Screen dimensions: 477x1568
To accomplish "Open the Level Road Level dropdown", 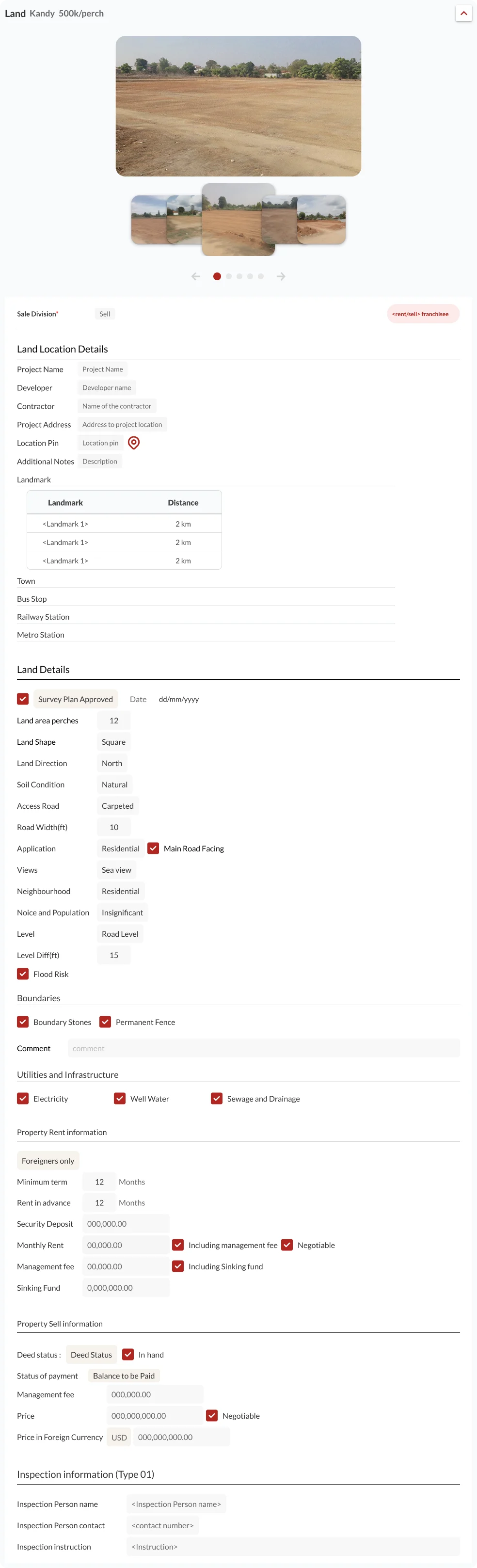I will [x=120, y=934].
